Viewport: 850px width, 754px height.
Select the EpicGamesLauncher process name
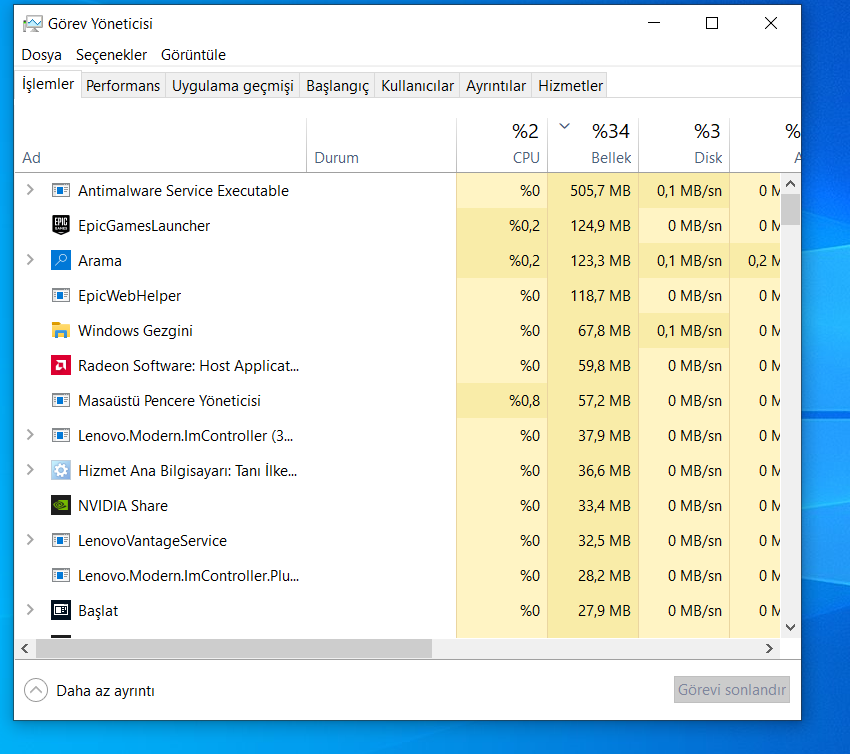pyautogui.click(x=144, y=225)
